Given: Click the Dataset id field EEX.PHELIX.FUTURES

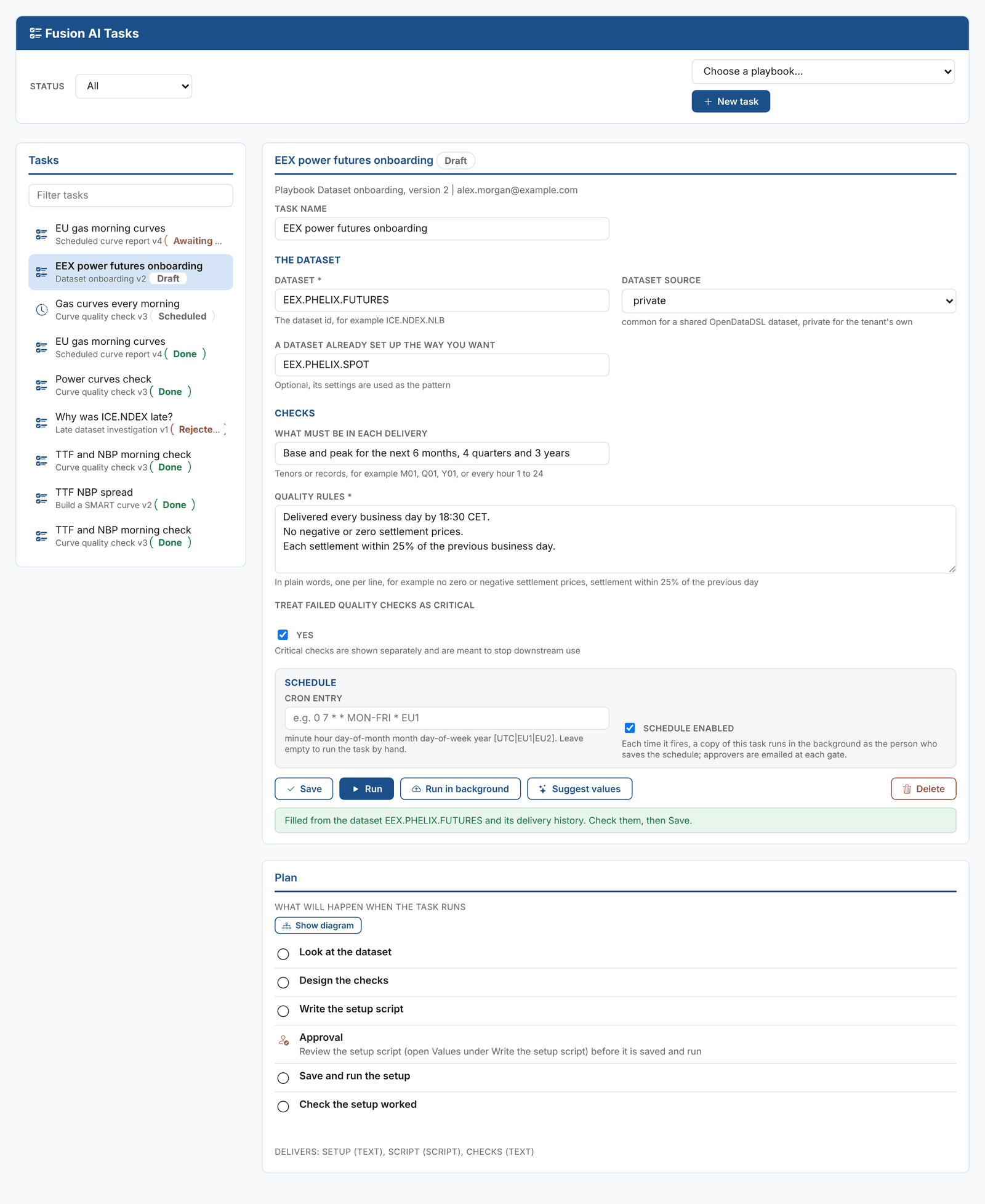Looking at the screenshot, I should tap(442, 300).
